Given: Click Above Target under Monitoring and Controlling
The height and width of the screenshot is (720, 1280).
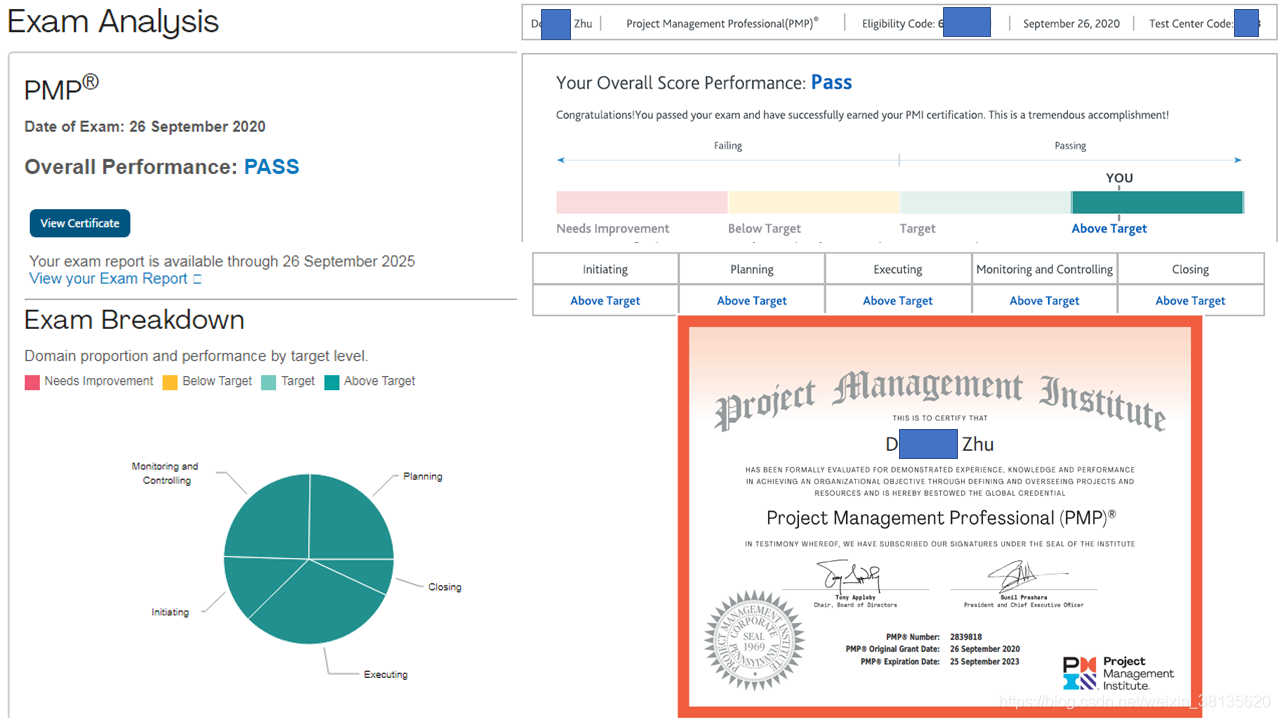Looking at the screenshot, I should [x=1044, y=300].
